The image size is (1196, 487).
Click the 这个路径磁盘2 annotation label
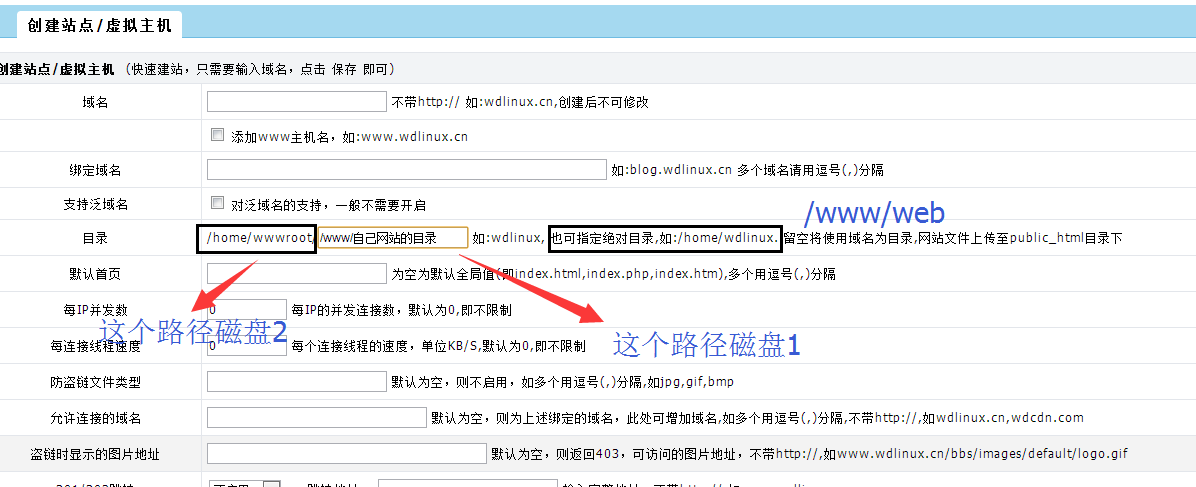coord(193,333)
